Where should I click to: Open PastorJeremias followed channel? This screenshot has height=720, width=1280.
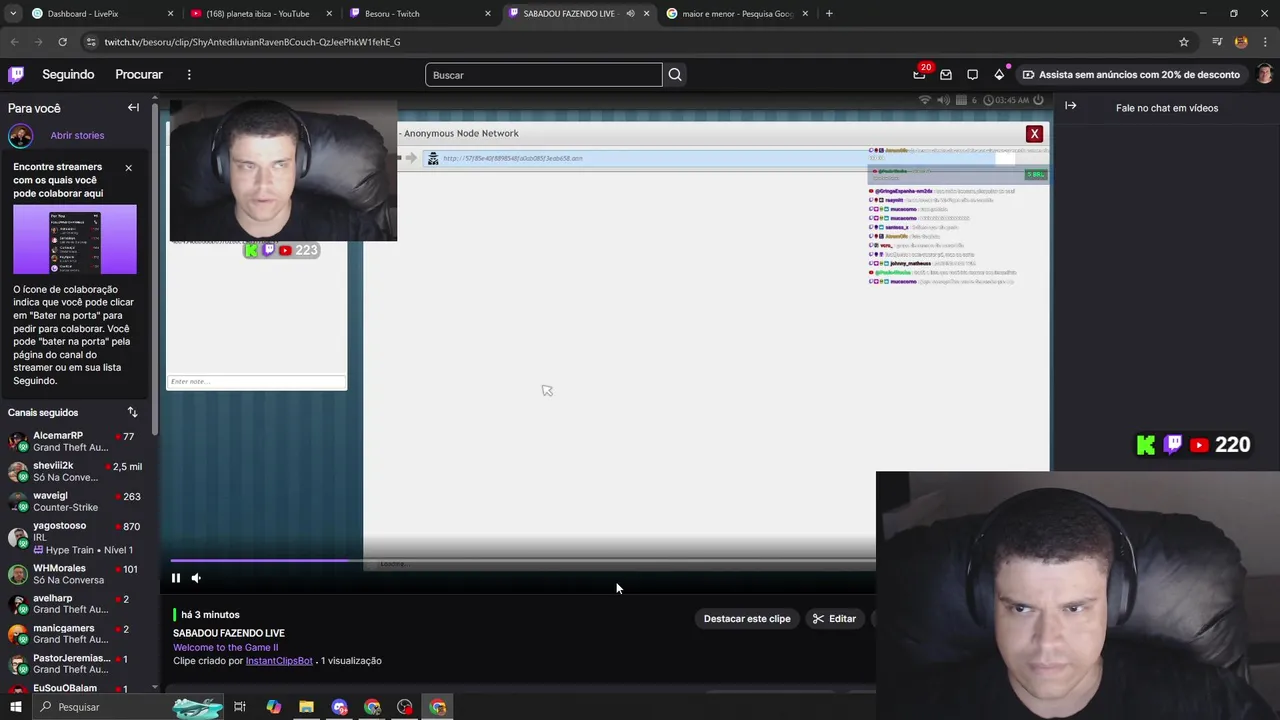(x=78, y=664)
